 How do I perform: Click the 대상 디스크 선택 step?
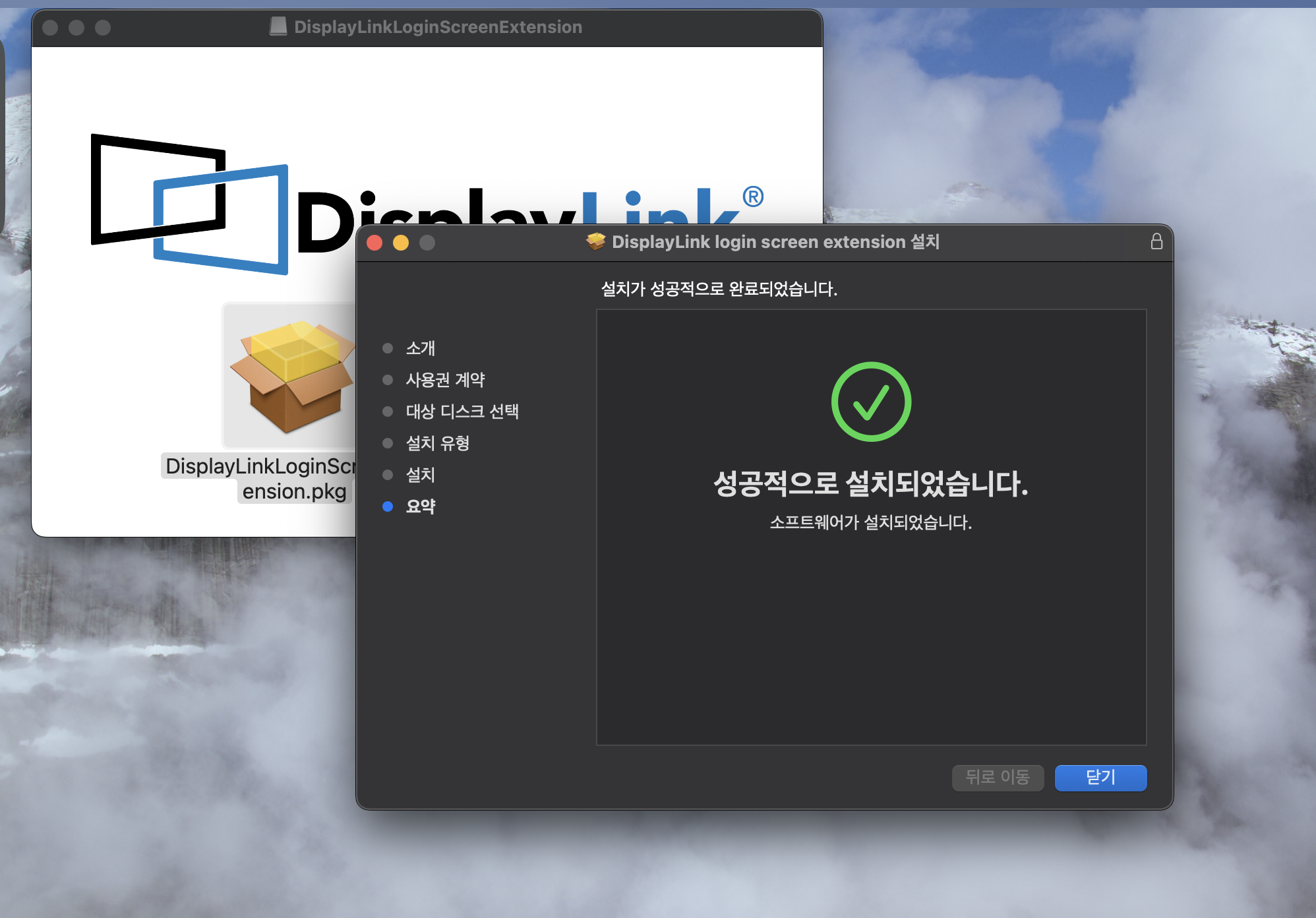[462, 412]
